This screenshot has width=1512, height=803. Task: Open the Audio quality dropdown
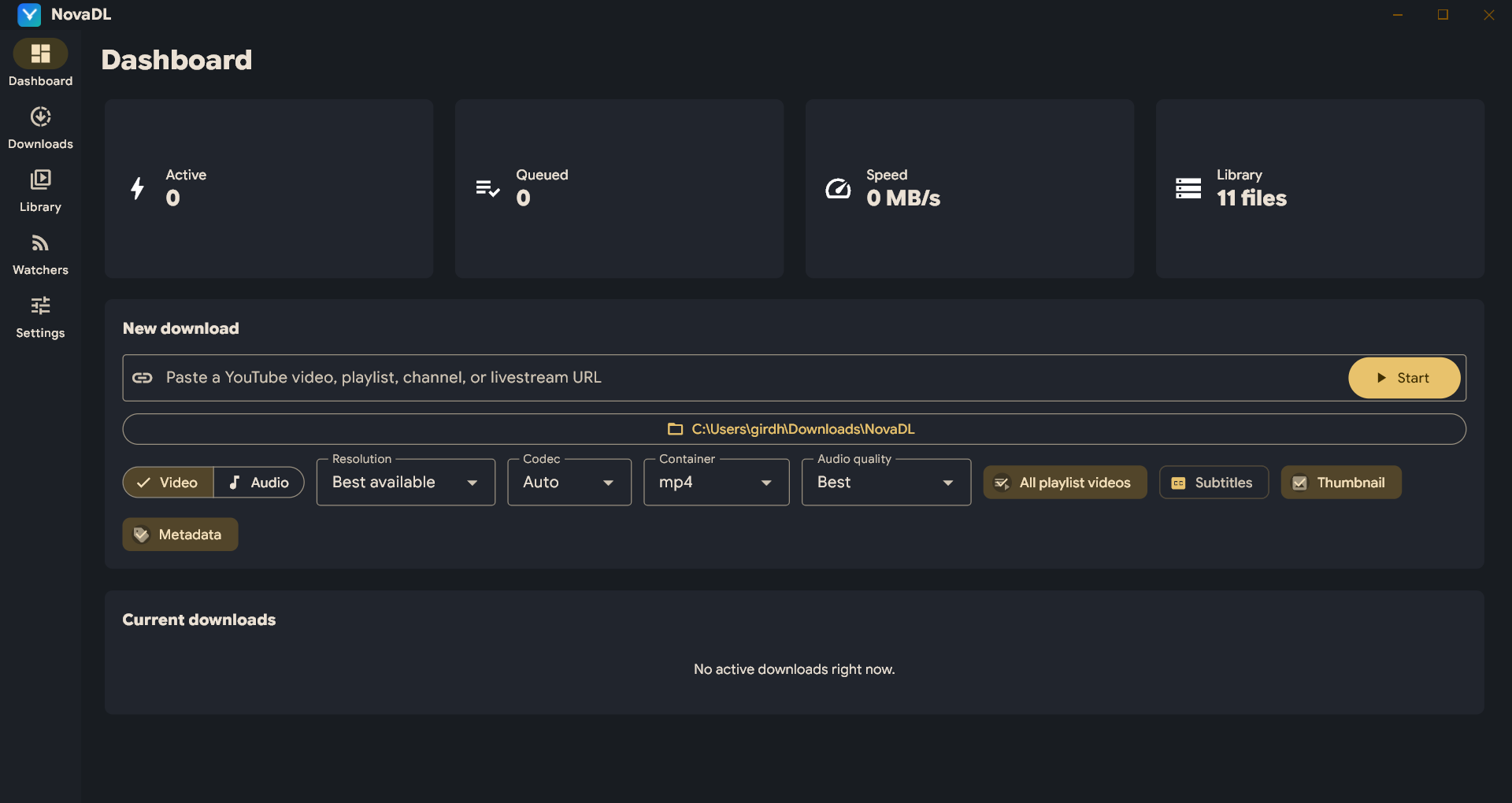886,482
